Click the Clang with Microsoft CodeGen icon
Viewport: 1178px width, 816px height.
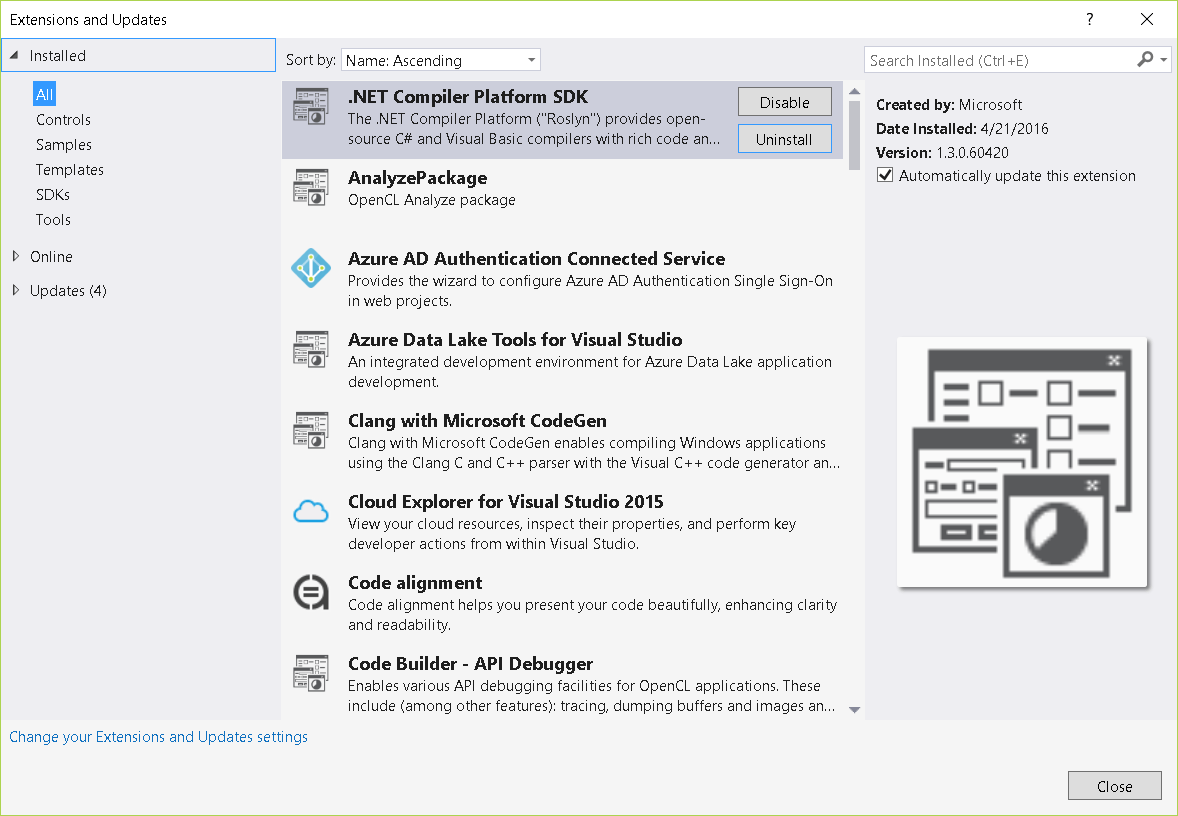[311, 430]
